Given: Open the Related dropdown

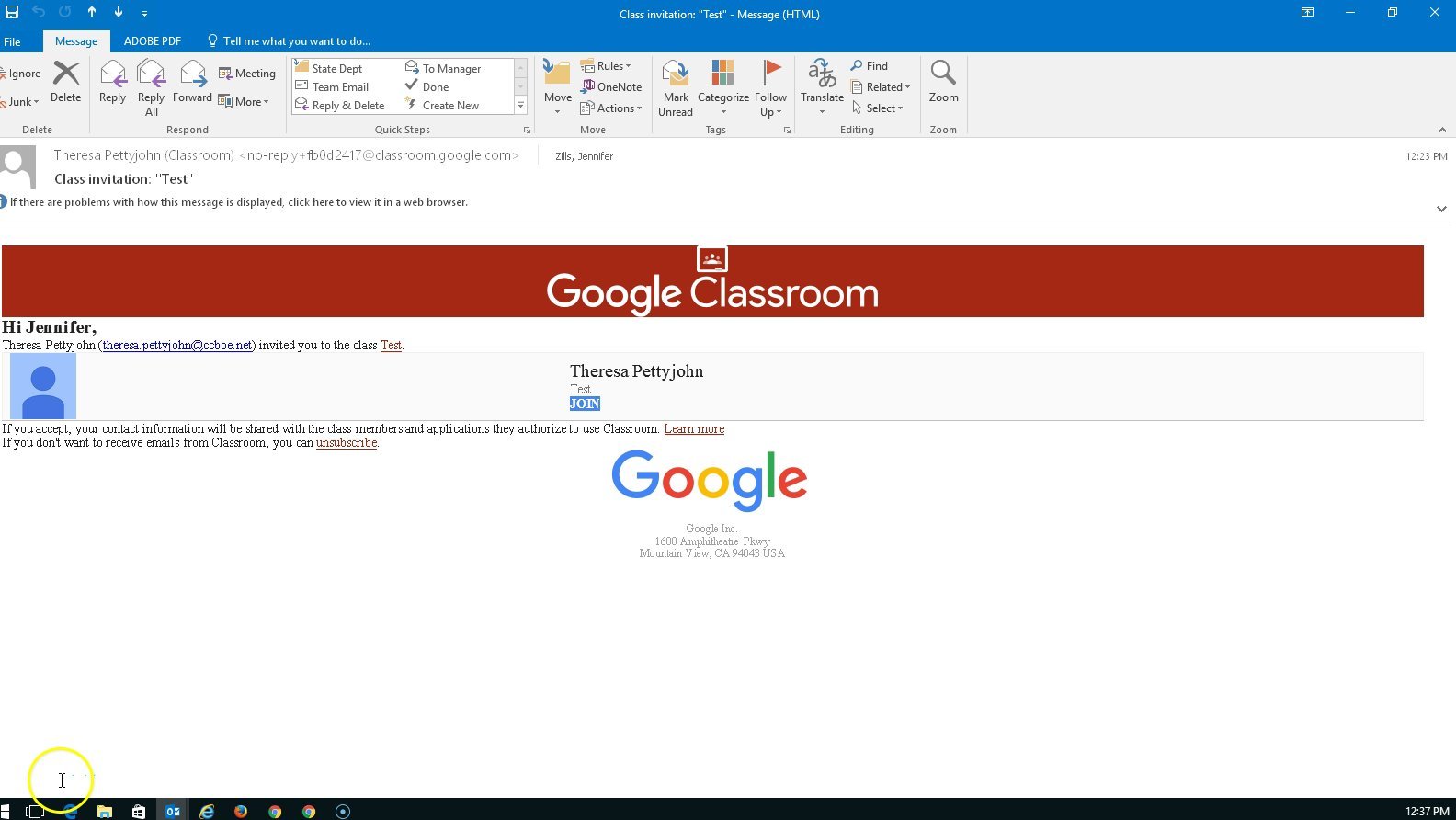Looking at the screenshot, I should click(881, 87).
